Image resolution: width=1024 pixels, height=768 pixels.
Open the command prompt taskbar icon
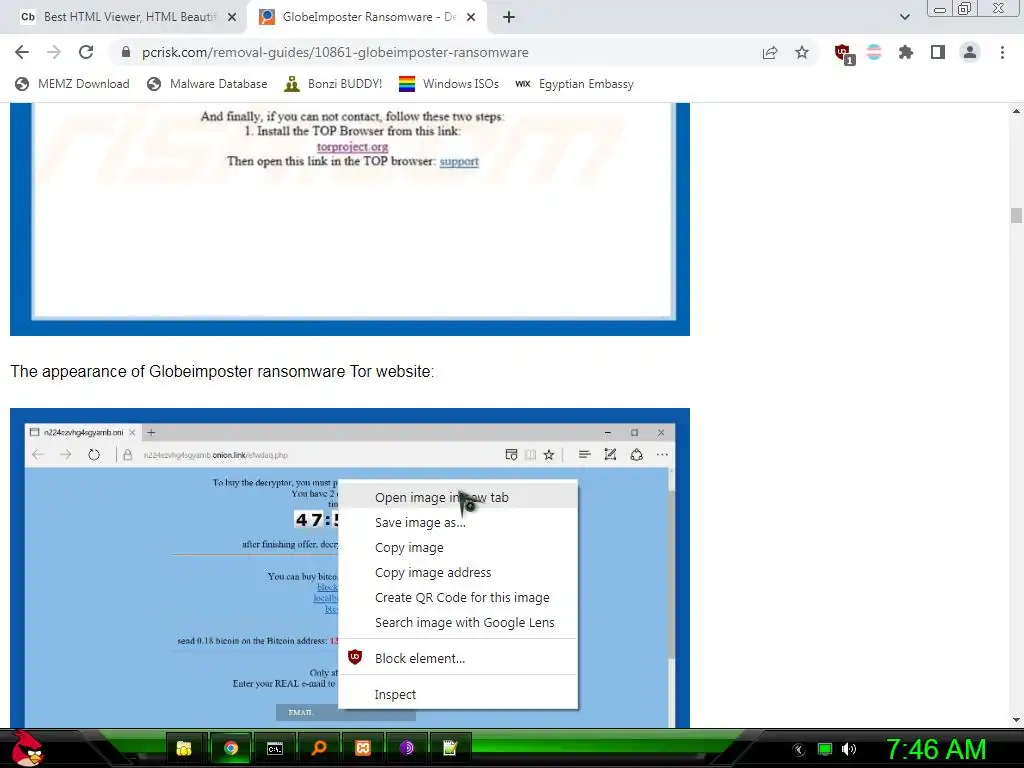[275, 748]
